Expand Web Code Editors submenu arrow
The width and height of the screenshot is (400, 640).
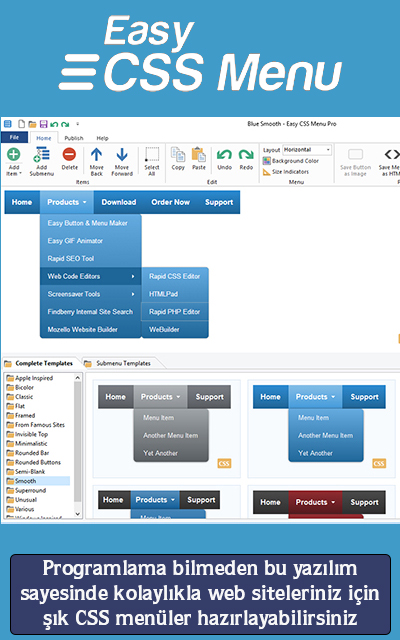tap(133, 276)
